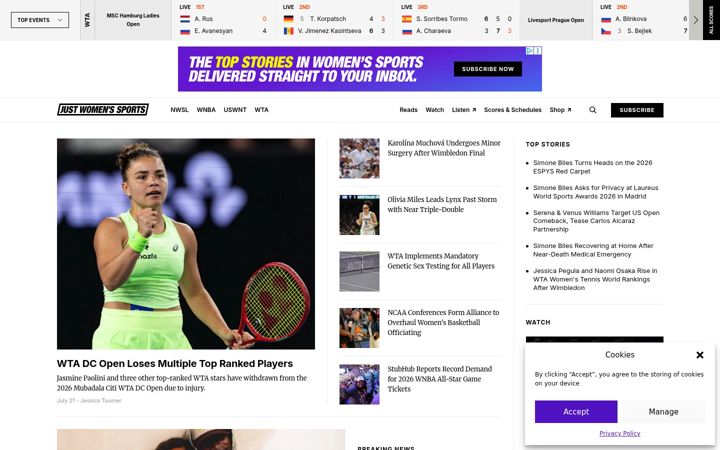The width and height of the screenshot is (720, 450).
Task: Open Karolína Muchová surgery article thumbnail
Action: point(360,158)
